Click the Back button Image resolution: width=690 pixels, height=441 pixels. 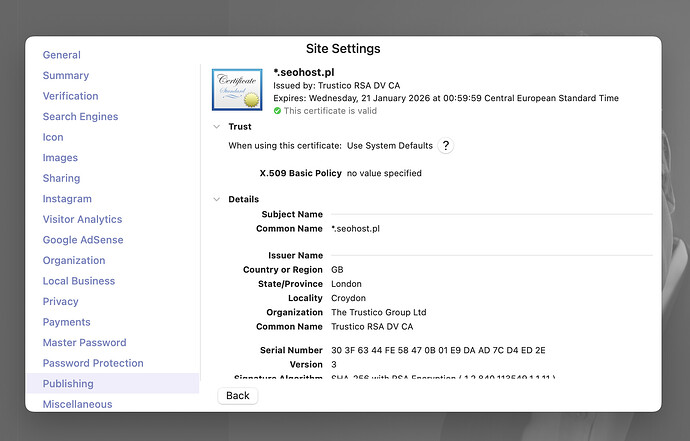[238, 396]
